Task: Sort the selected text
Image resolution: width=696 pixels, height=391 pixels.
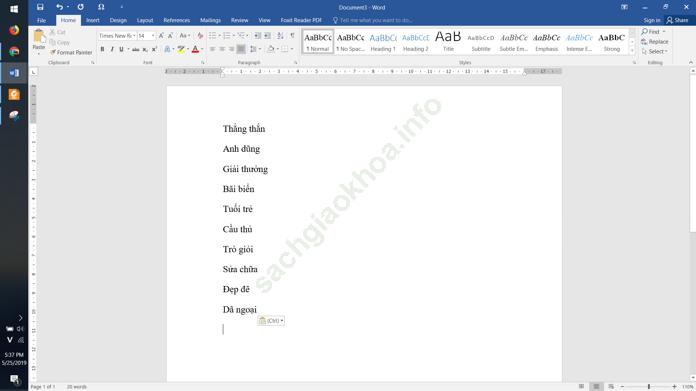Action: tap(280, 36)
